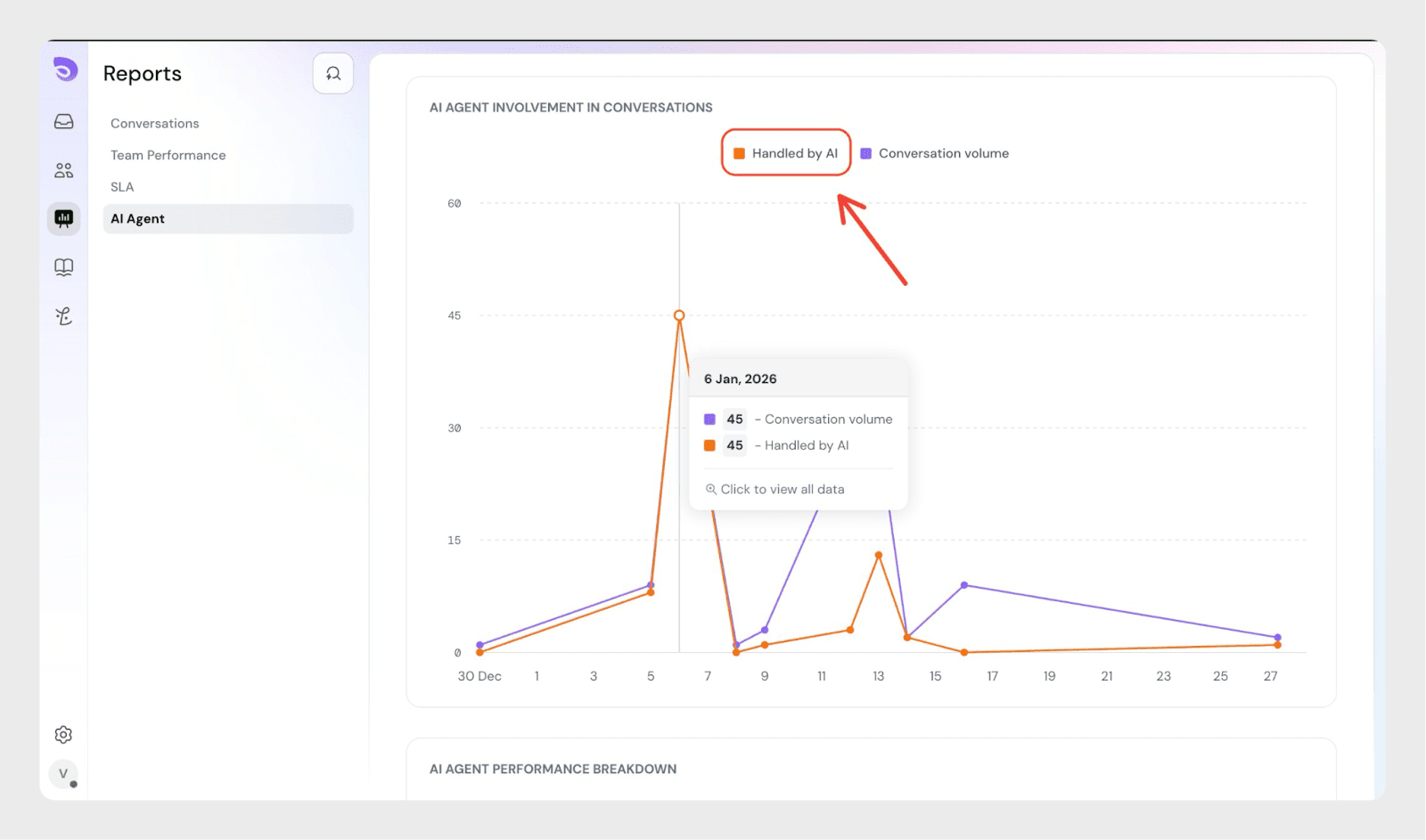
Task: Click the user avatar labeled V
Action: click(63, 773)
